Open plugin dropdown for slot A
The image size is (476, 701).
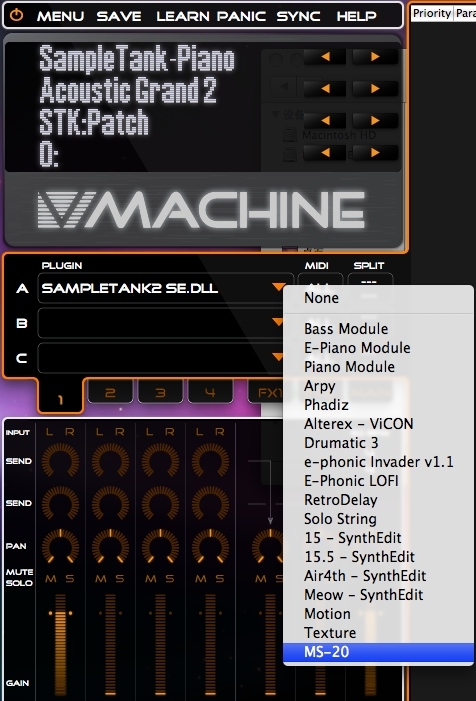[278, 287]
